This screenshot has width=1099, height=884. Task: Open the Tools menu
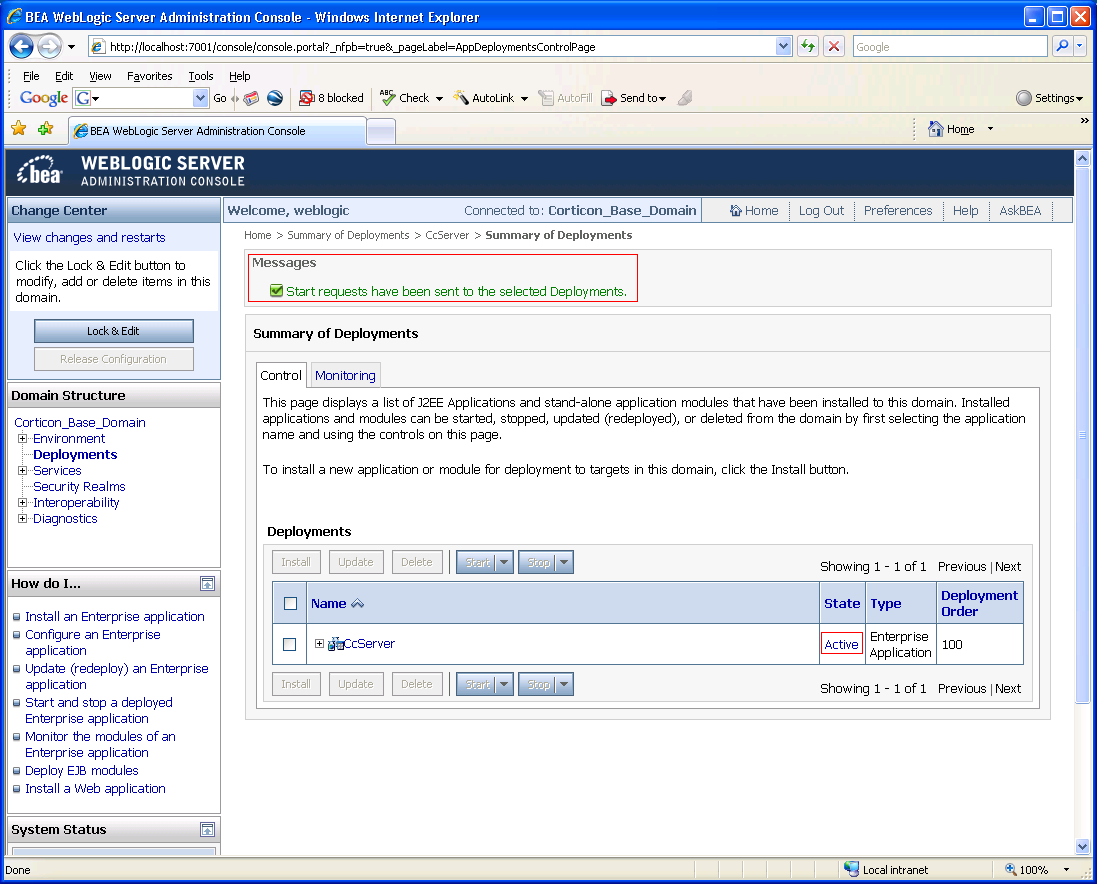point(200,76)
